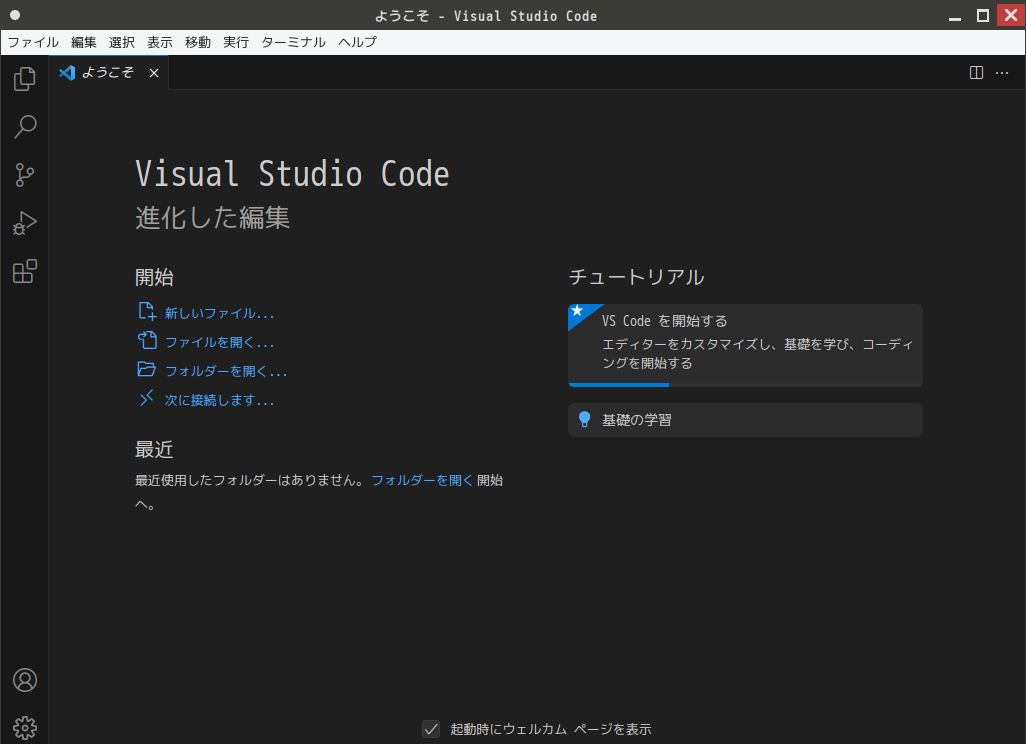Click the Visual Studio Code heading text
This screenshot has width=1026, height=744.
pos(292,173)
